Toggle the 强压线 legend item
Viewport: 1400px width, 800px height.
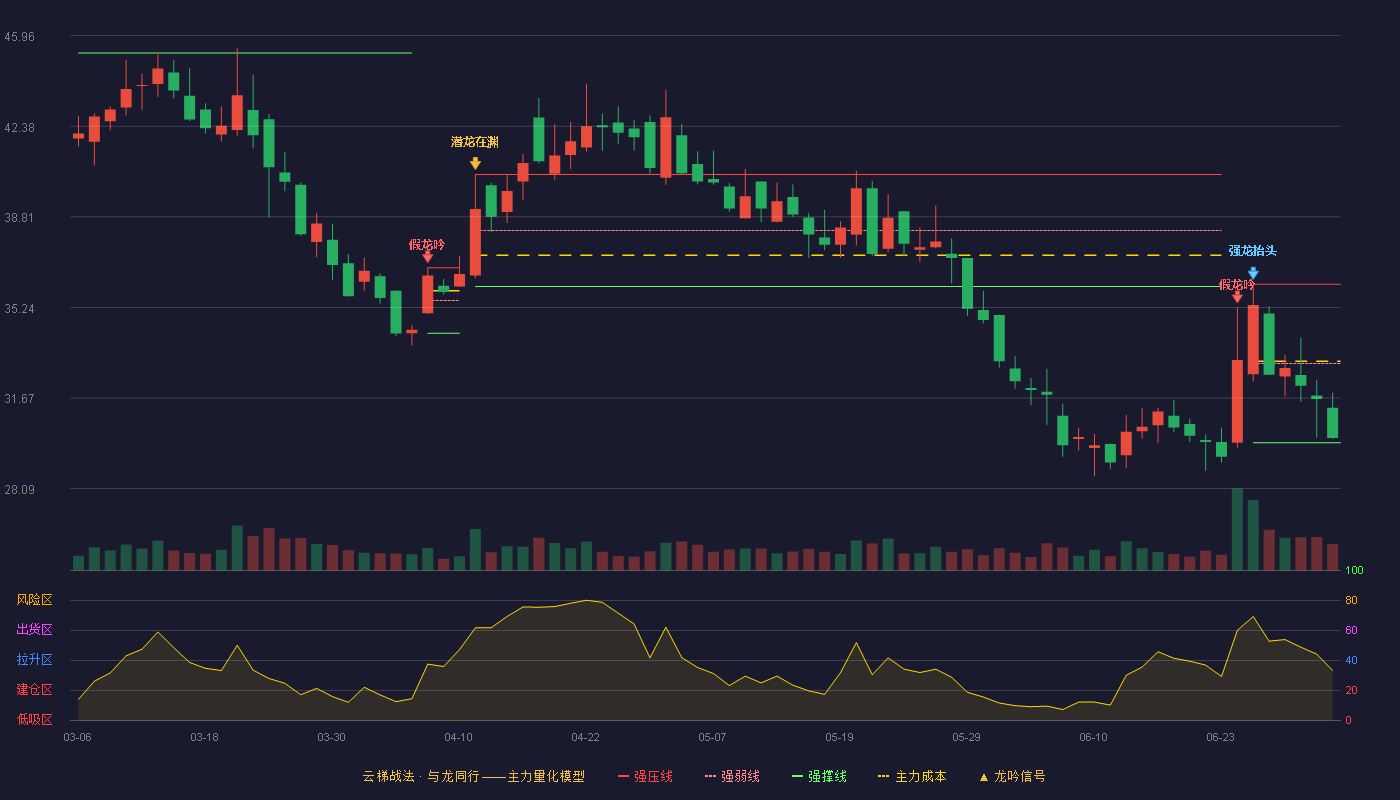(645, 776)
